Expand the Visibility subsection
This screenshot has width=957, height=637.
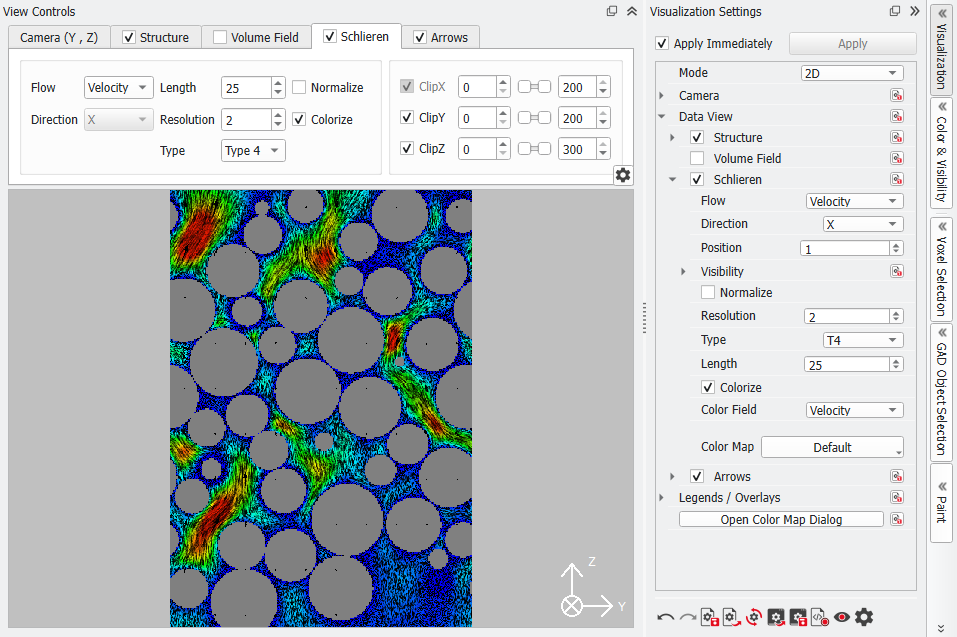(684, 271)
